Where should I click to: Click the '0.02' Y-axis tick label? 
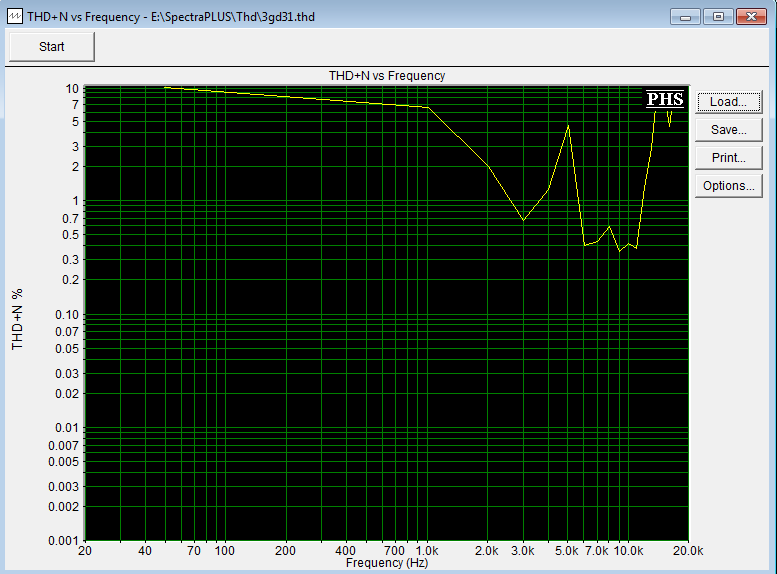point(67,394)
